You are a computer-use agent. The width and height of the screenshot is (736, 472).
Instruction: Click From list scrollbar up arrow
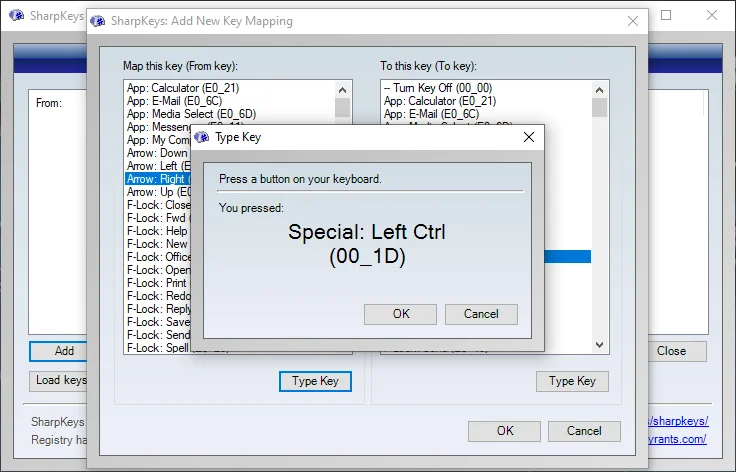coord(342,90)
